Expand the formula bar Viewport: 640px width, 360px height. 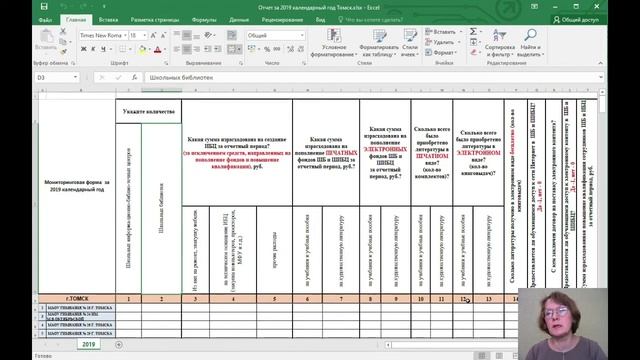click(601, 77)
